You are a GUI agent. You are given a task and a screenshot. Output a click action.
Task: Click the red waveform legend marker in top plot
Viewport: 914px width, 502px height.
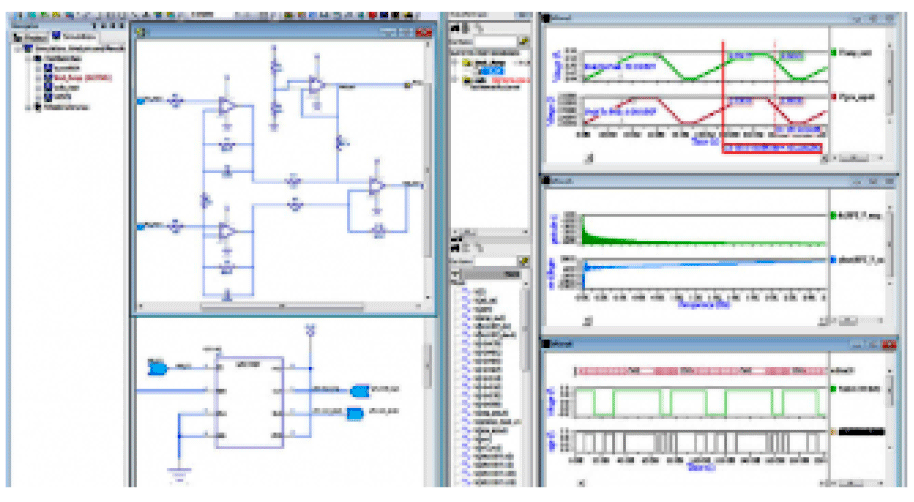(x=834, y=97)
